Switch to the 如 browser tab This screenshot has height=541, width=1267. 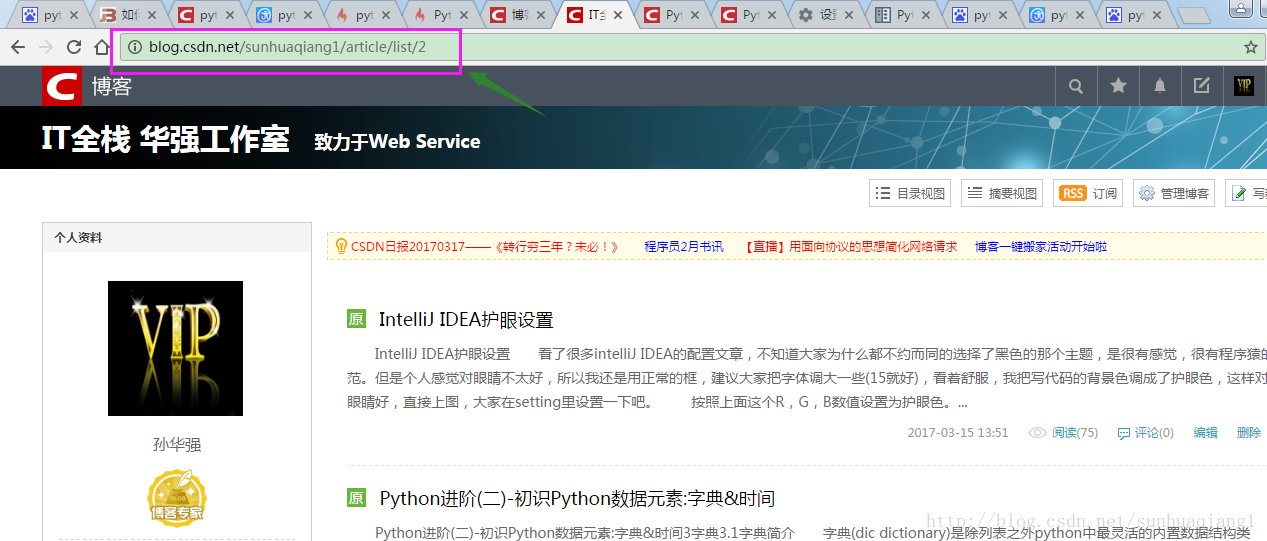coord(128,15)
